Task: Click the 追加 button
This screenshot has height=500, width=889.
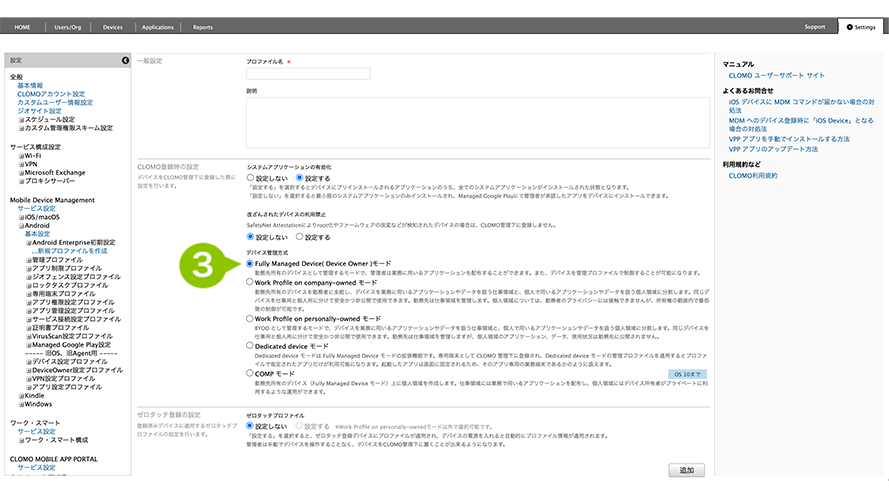Action: pos(687,470)
